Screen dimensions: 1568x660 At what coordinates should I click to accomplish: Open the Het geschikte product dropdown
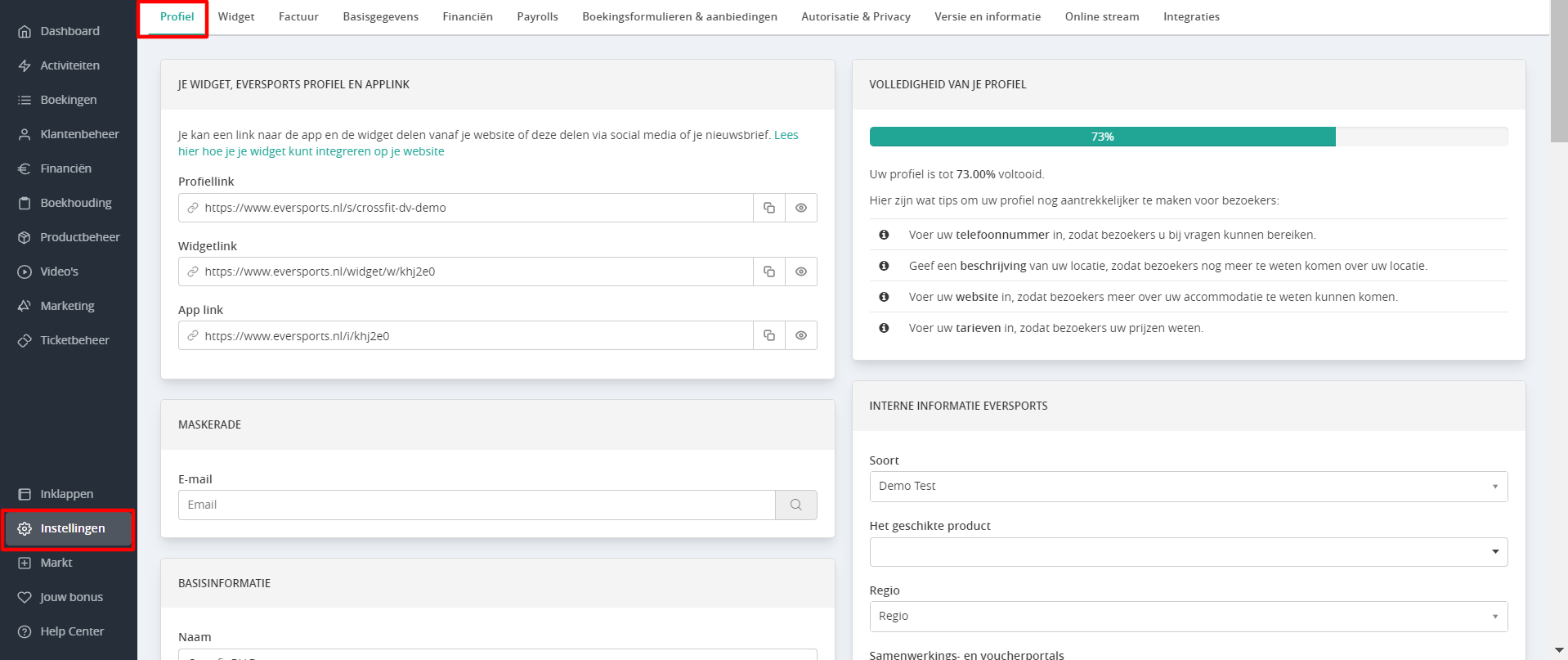1189,552
